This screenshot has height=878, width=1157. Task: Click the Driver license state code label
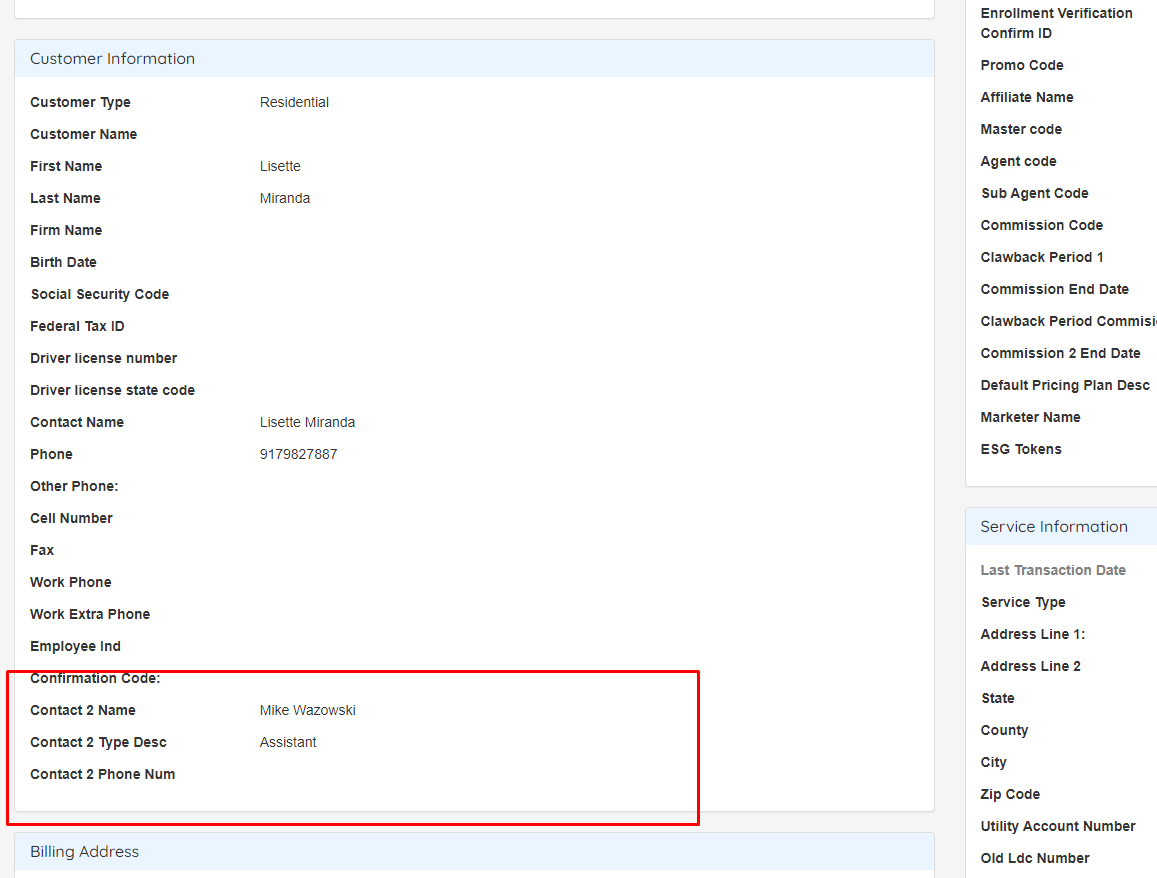[112, 390]
